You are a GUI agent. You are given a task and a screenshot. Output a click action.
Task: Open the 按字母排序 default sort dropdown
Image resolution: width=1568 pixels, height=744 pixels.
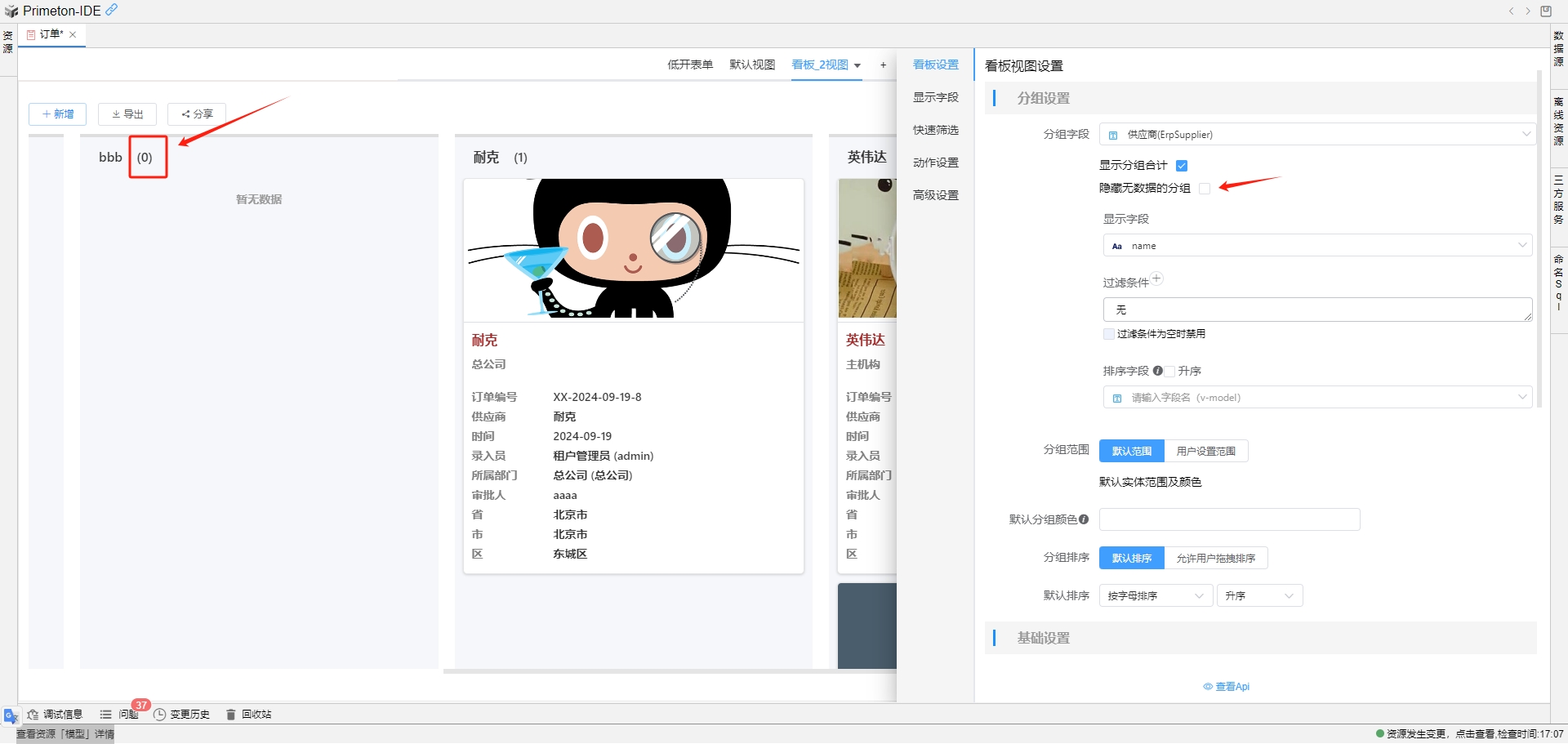pos(1155,596)
